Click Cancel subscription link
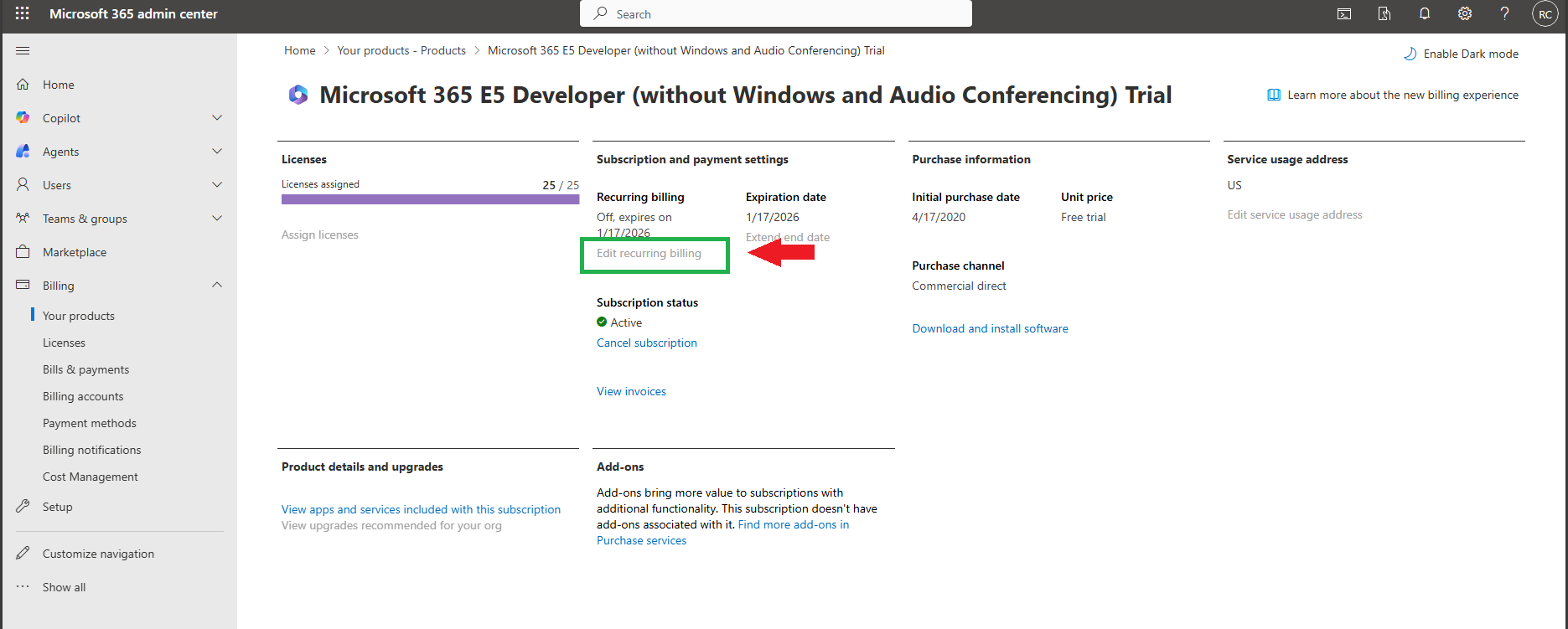 pos(647,343)
